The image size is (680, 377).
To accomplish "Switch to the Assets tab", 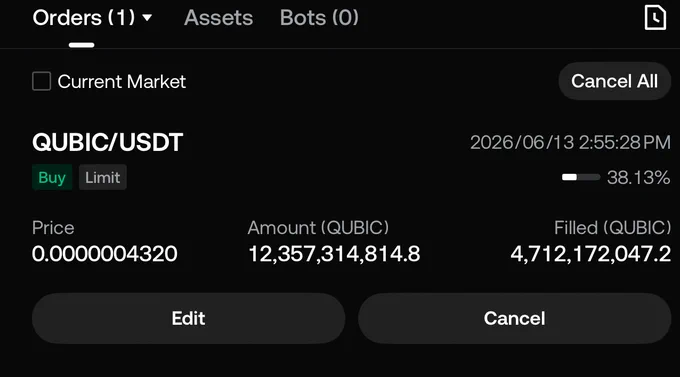I will point(218,18).
